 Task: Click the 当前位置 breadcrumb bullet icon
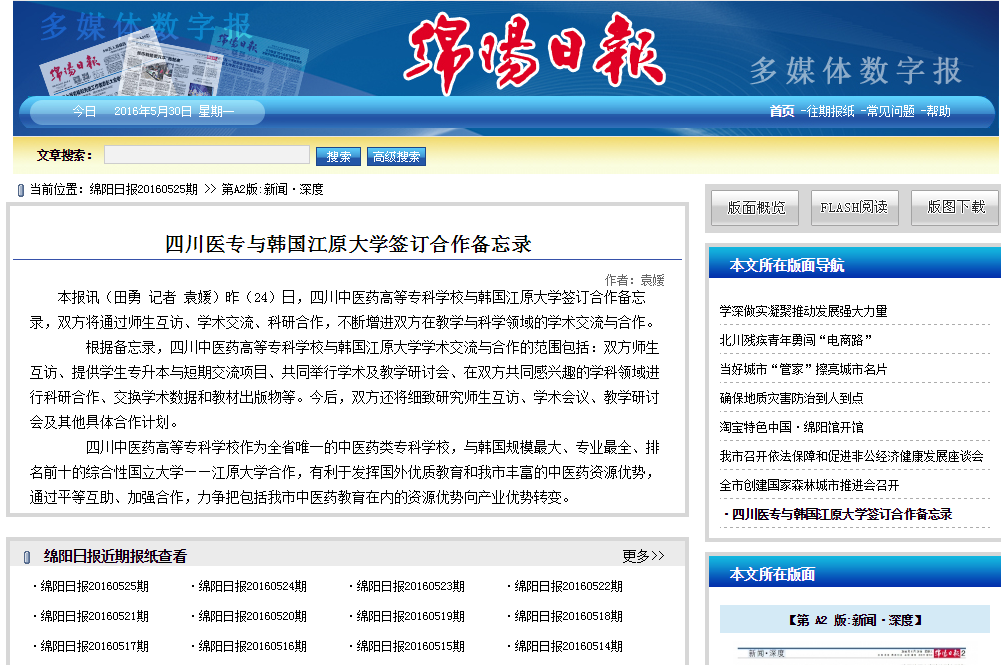[21, 190]
